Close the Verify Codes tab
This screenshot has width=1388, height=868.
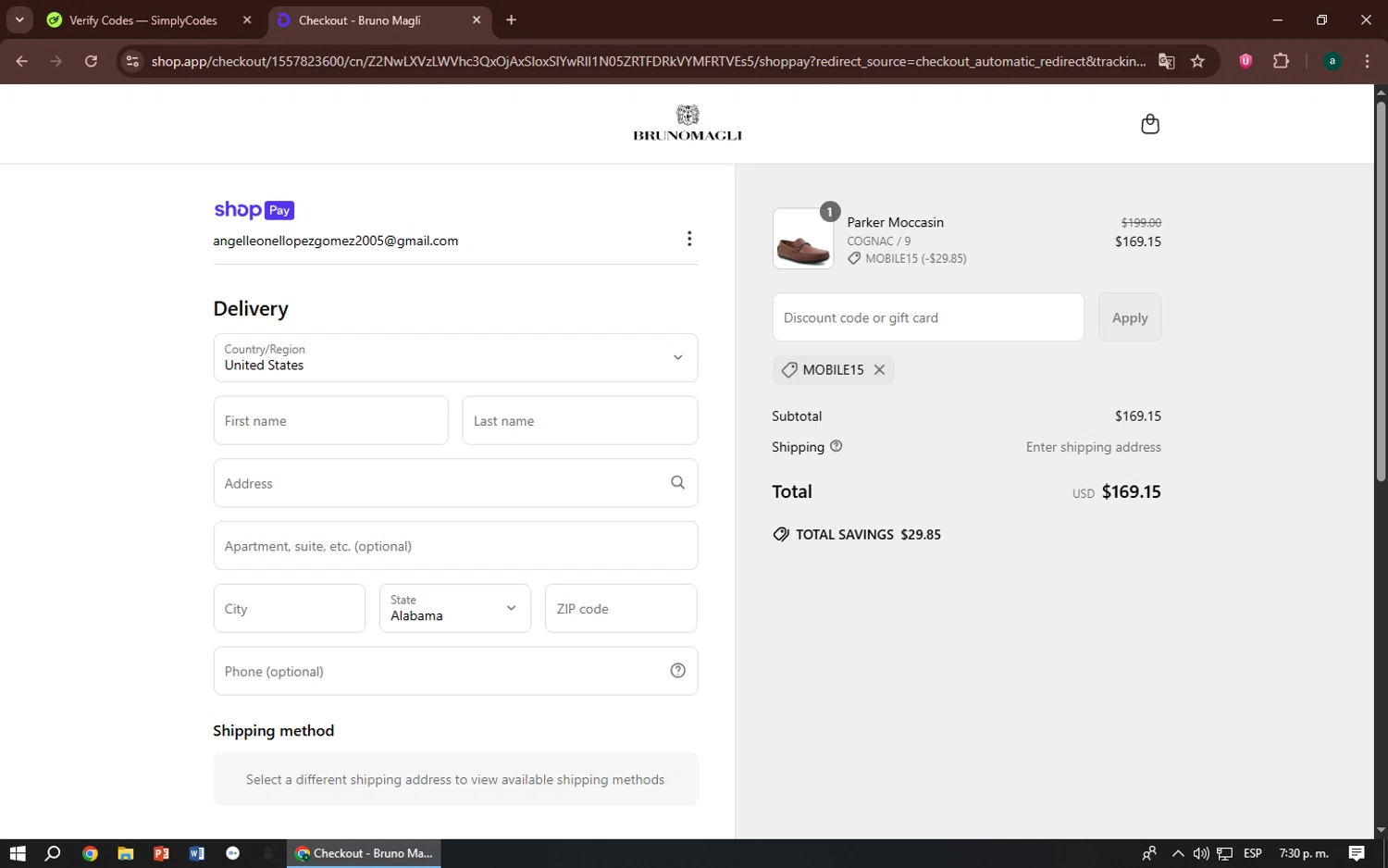click(247, 19)
